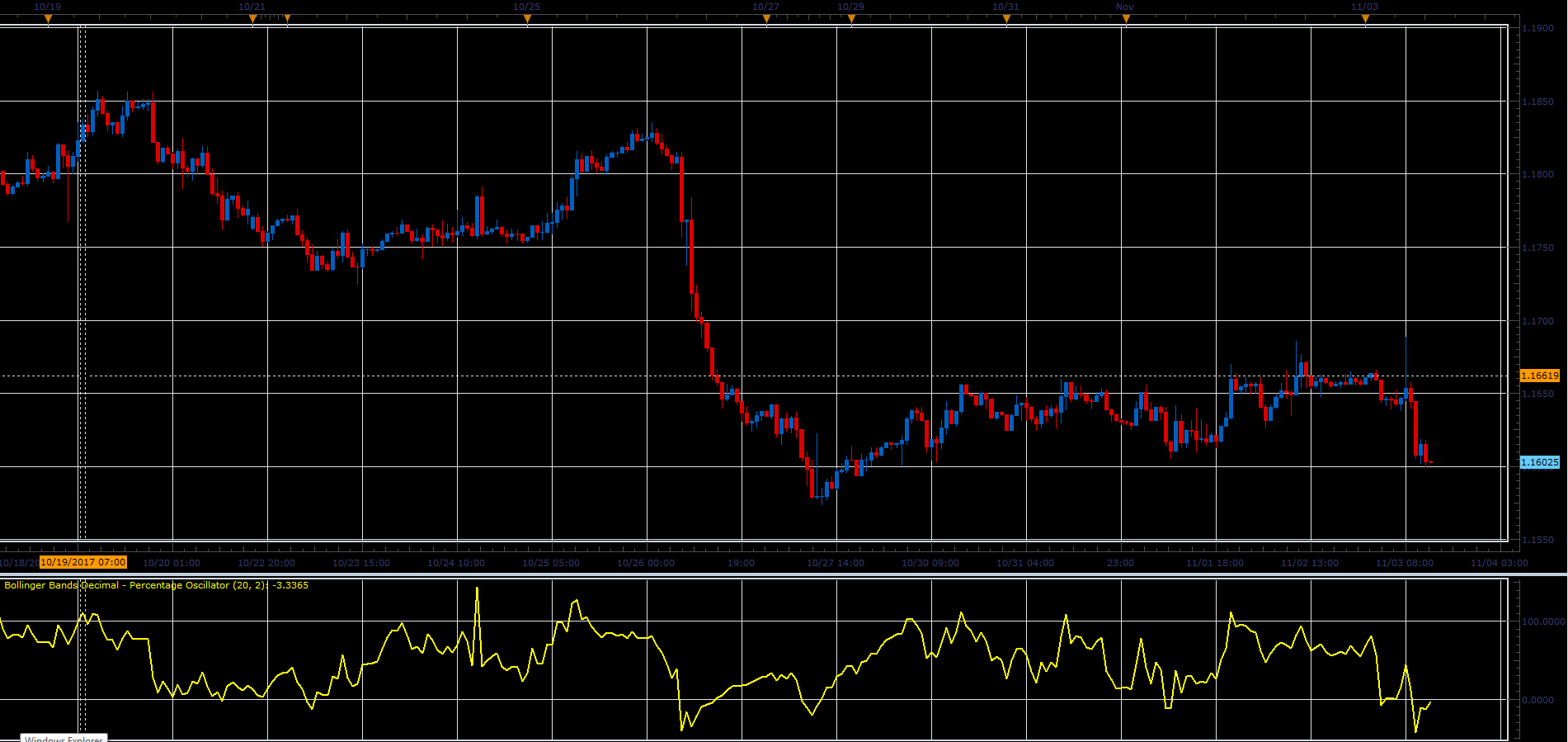
Task: Click the 10/19 orange date marker
Action: (48, 18)
